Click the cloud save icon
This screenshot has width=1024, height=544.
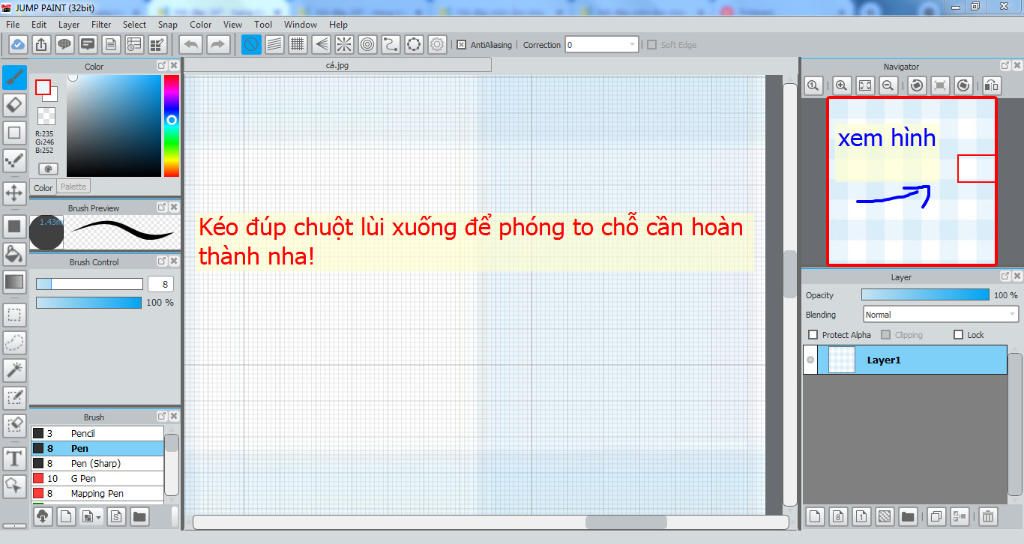[18, 44]
